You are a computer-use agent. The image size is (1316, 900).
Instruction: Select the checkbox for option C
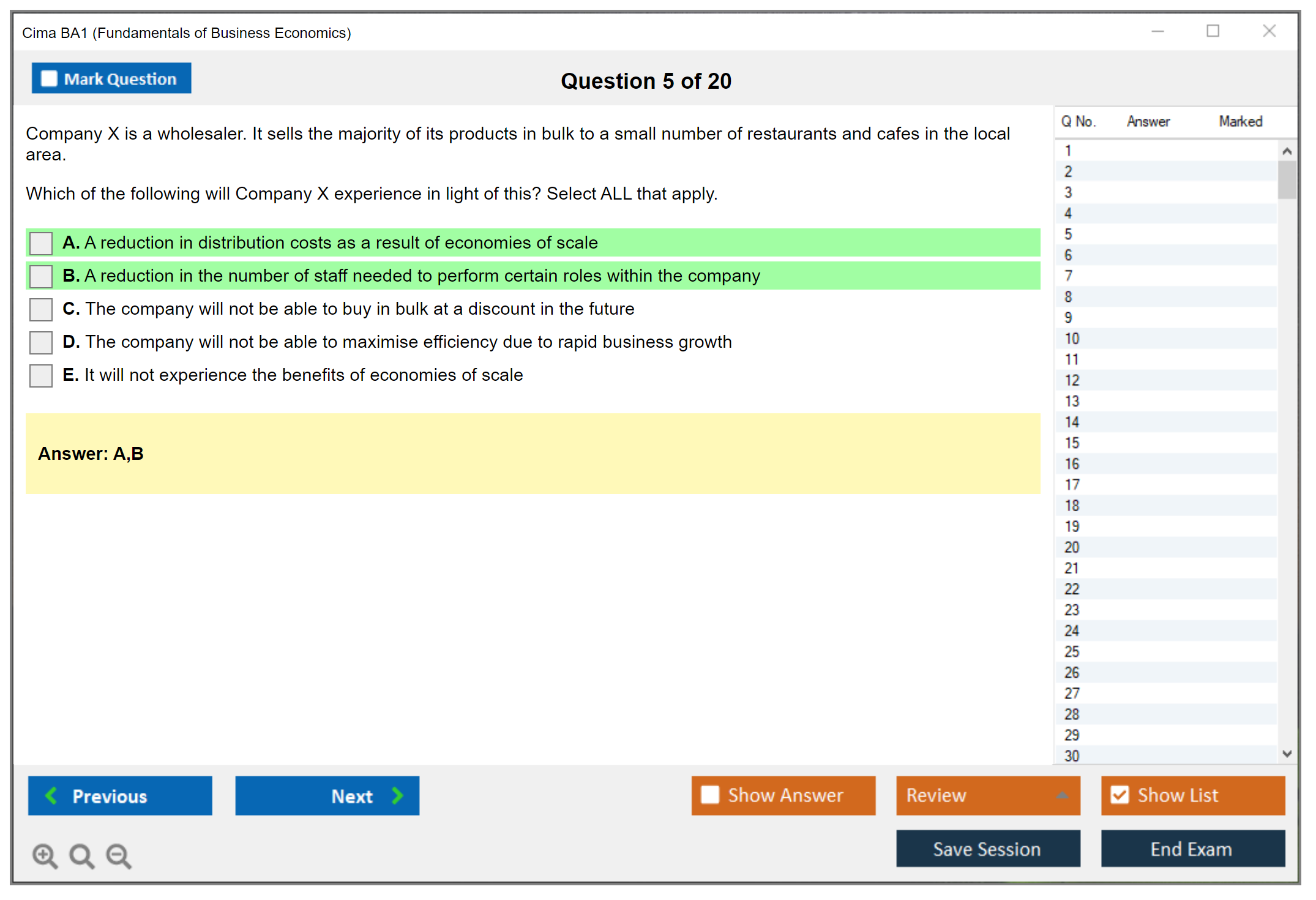(x=41, y=309)
